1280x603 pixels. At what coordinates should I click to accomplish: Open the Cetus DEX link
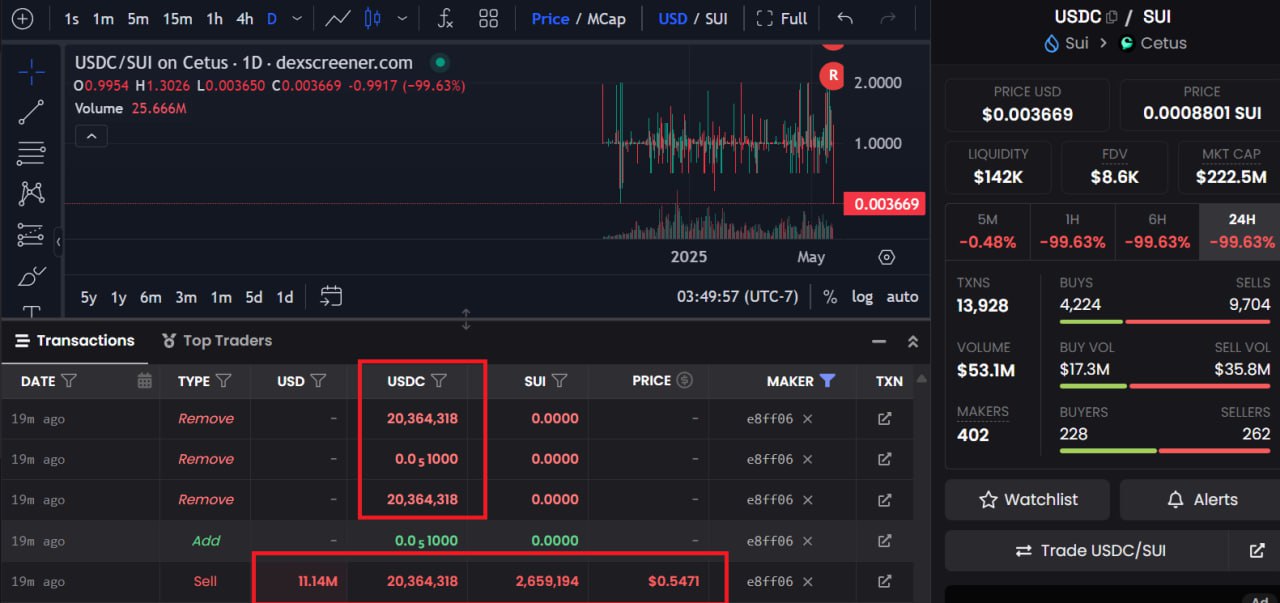coord(1153,43)
